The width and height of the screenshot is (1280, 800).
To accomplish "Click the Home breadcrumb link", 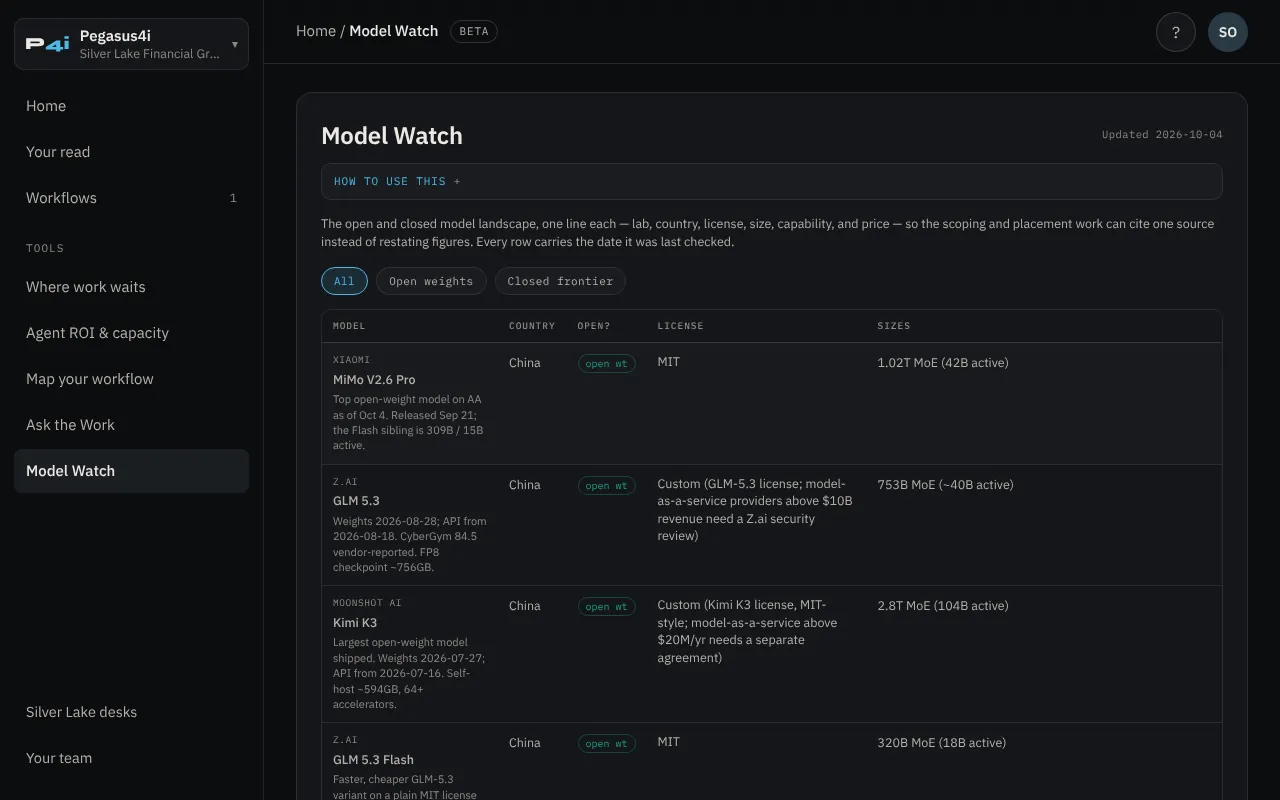I will (316, 31).
